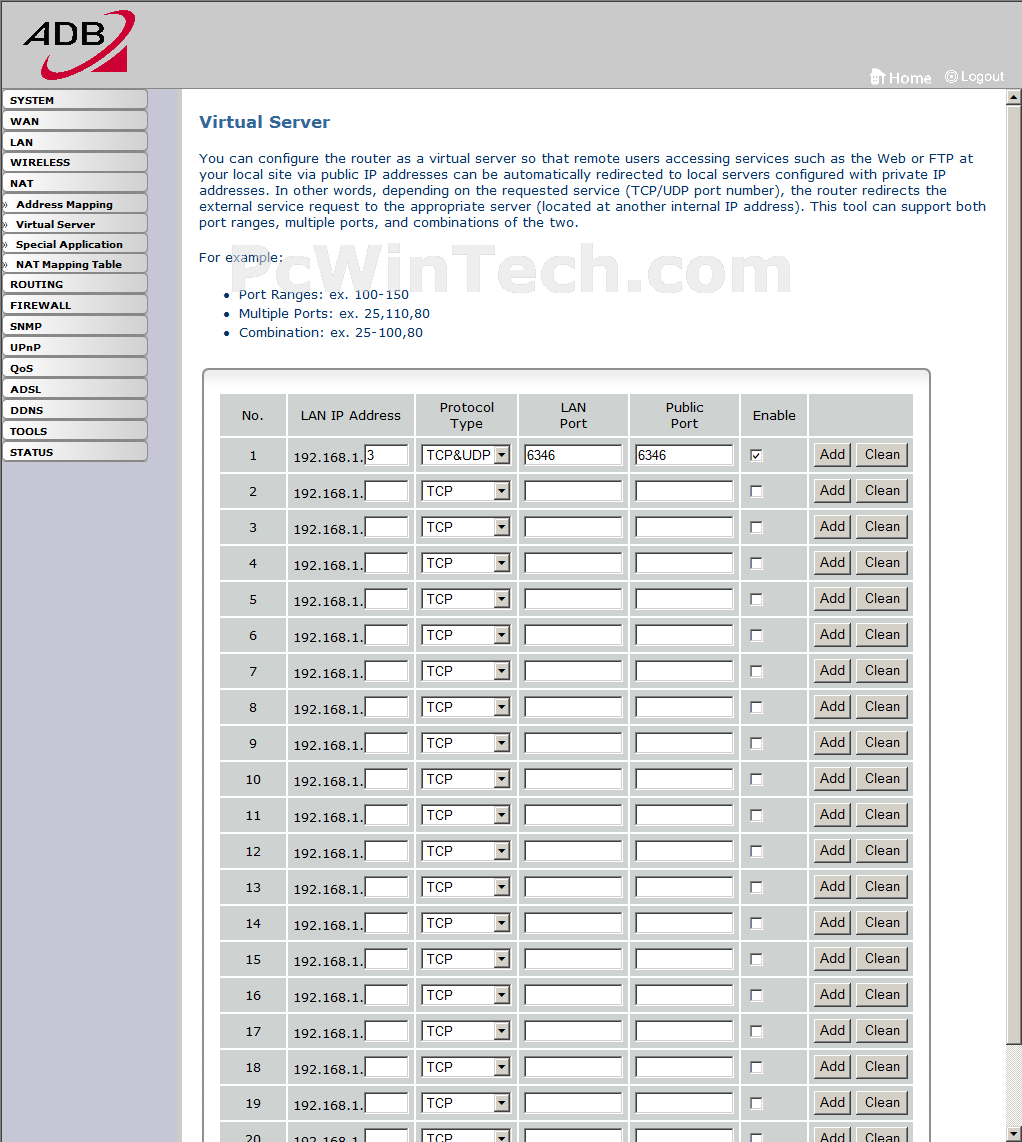Click LAN IP Address field for rule 2
The width and height of the screenshot is (1022, 1142).
coord(386,492)
